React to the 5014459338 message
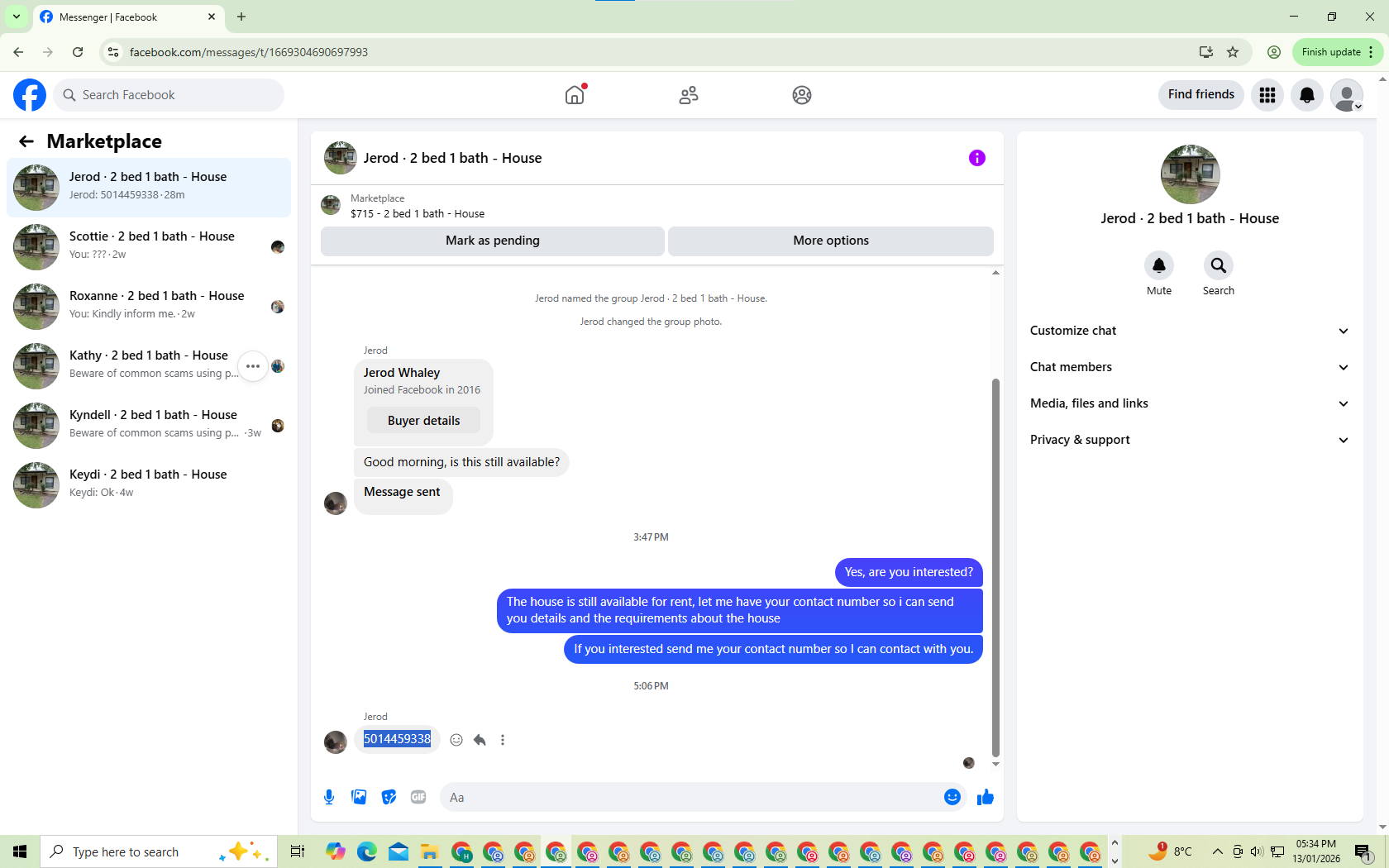The image size is (1389, 868). coord(456,740)
